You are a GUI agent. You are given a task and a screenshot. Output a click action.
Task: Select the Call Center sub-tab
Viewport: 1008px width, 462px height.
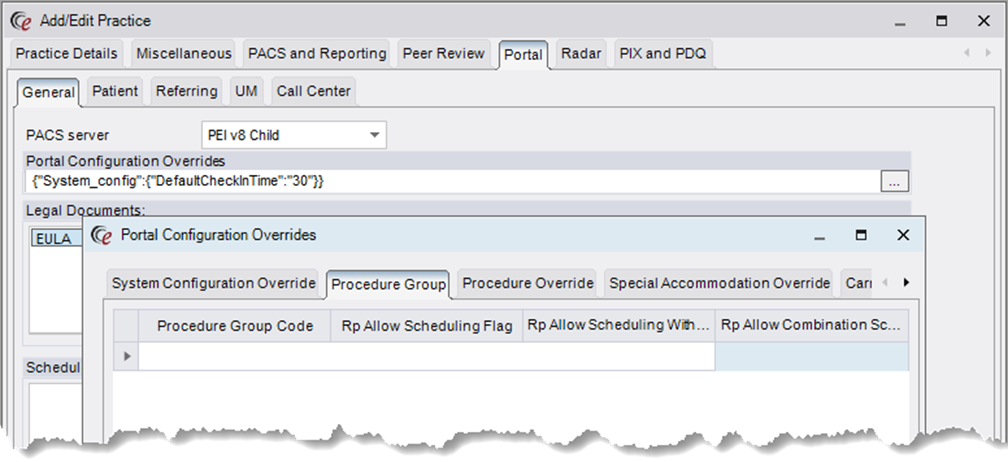coord(313,91)
